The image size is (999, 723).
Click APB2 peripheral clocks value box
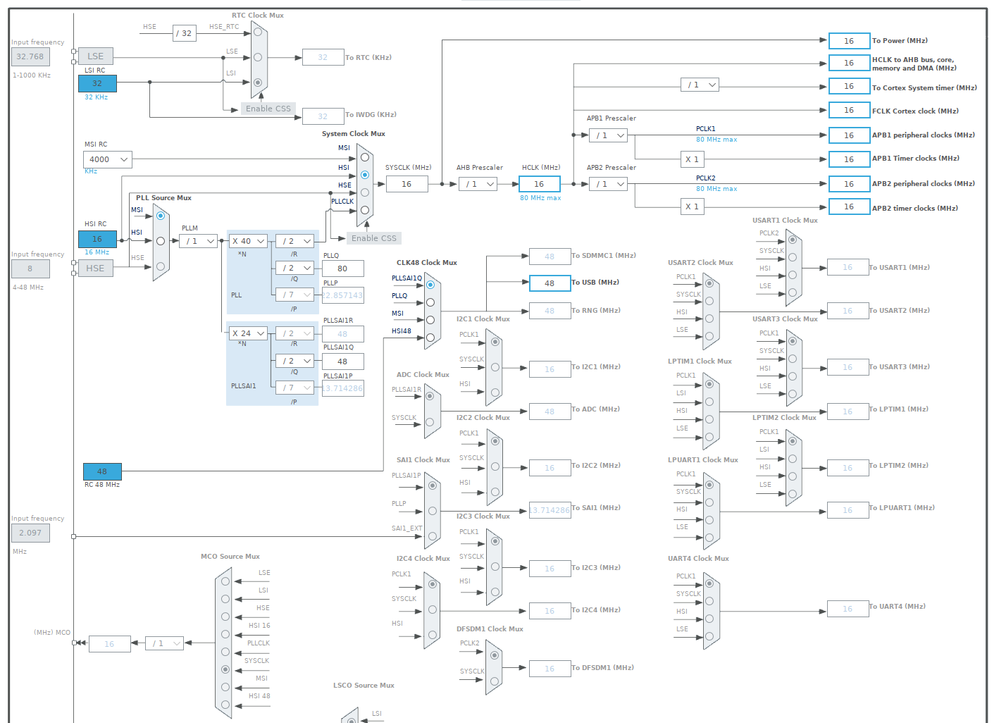pyautogui.click(x=849, y=184)
